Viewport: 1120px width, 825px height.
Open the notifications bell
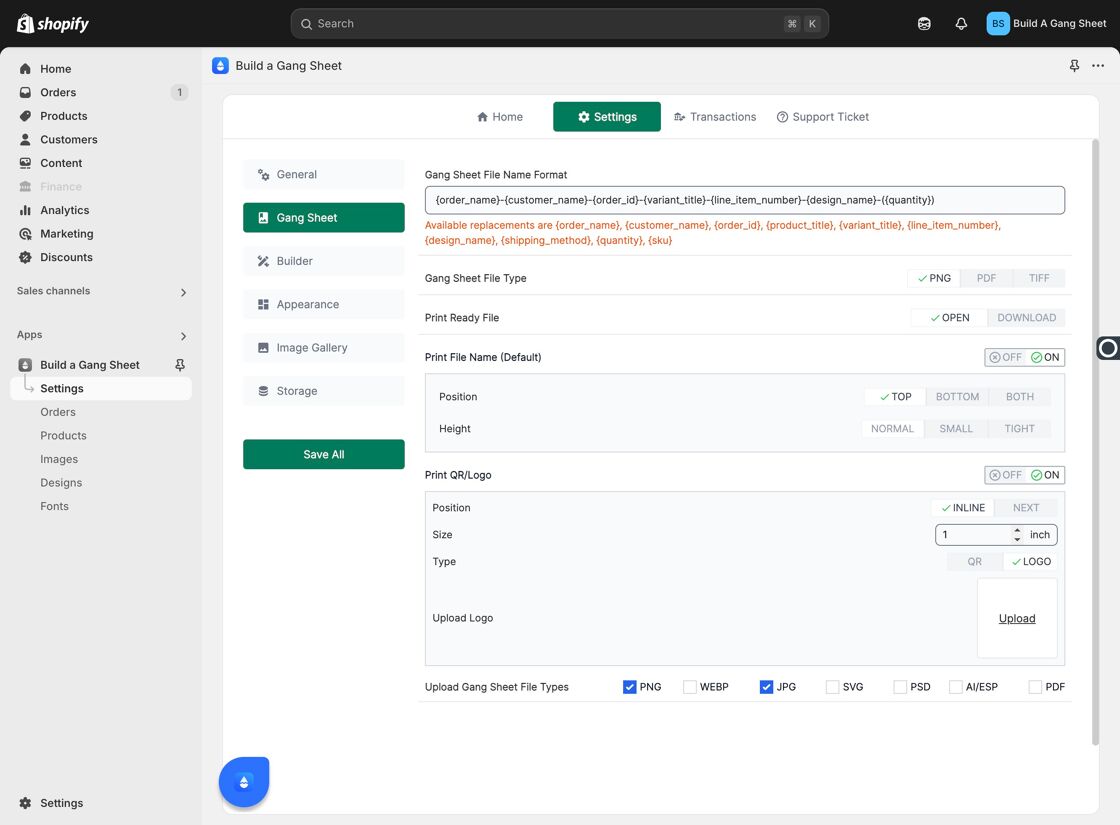(x=961, y=24)
